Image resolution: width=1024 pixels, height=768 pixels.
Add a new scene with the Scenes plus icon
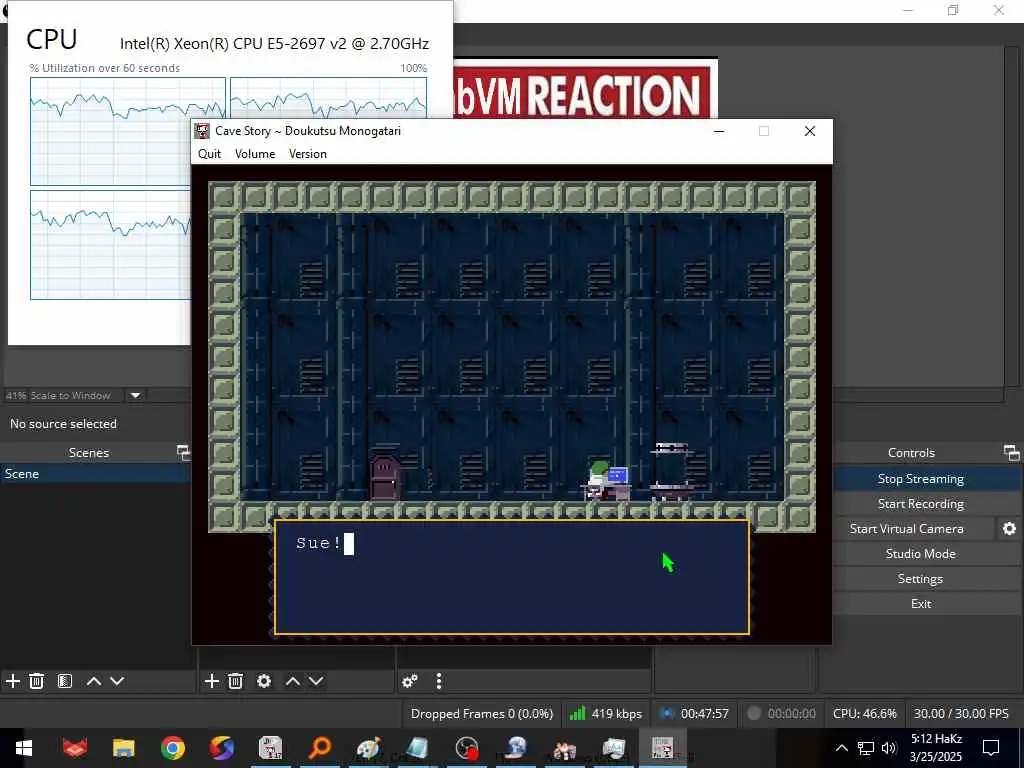point(12,681)
